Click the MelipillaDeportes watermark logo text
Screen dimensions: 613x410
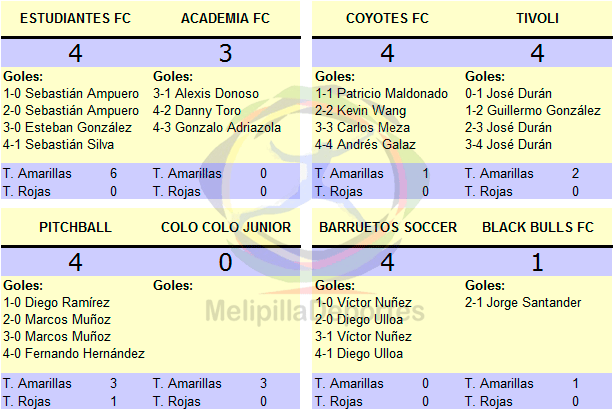315,312
